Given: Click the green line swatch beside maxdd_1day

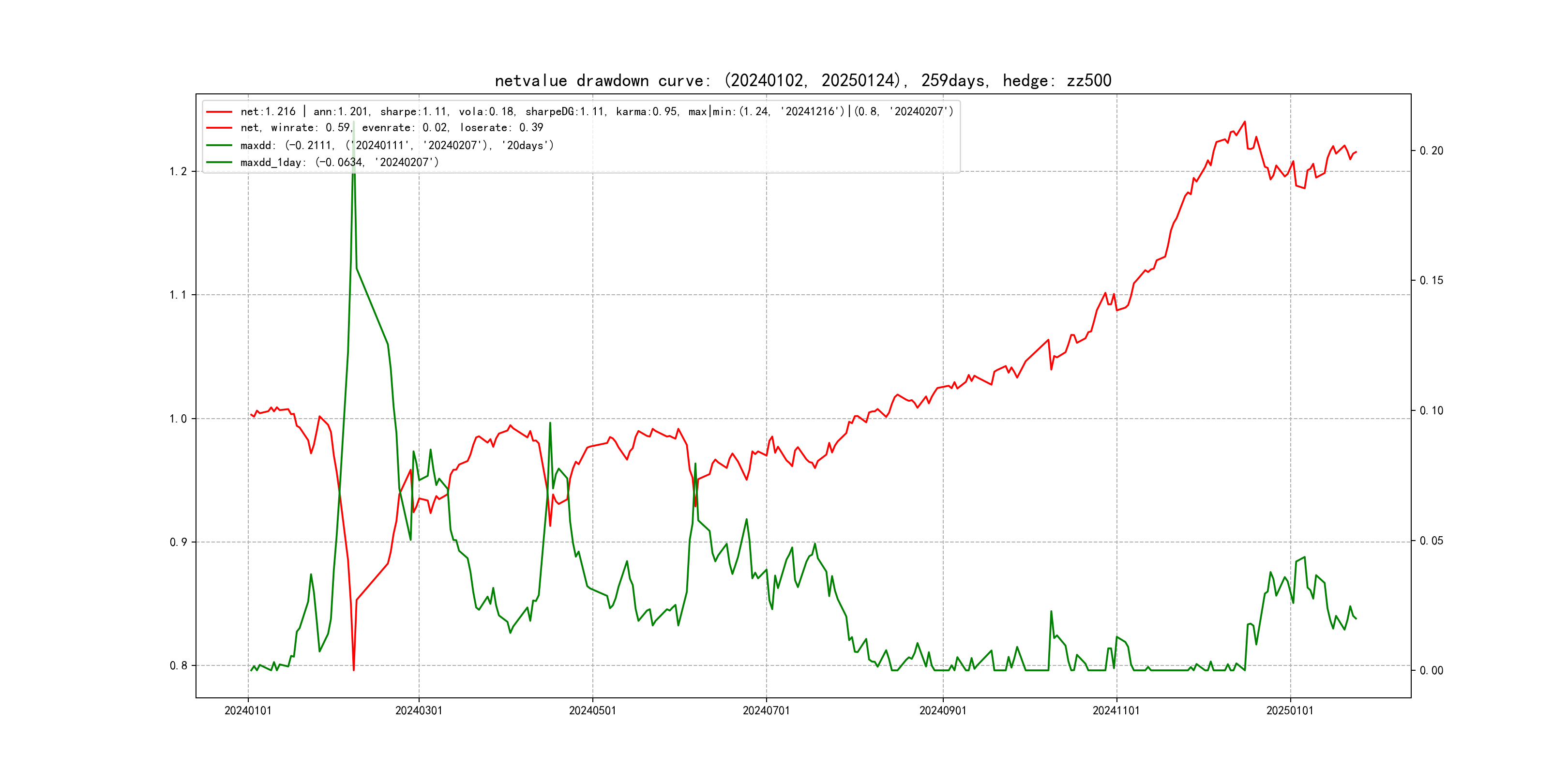Looking at the screenshot, I should [x=219, y=163].
